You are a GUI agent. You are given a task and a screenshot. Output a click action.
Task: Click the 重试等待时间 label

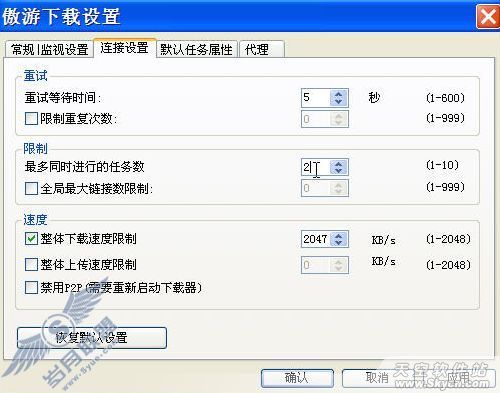click(x=63, y=98)
